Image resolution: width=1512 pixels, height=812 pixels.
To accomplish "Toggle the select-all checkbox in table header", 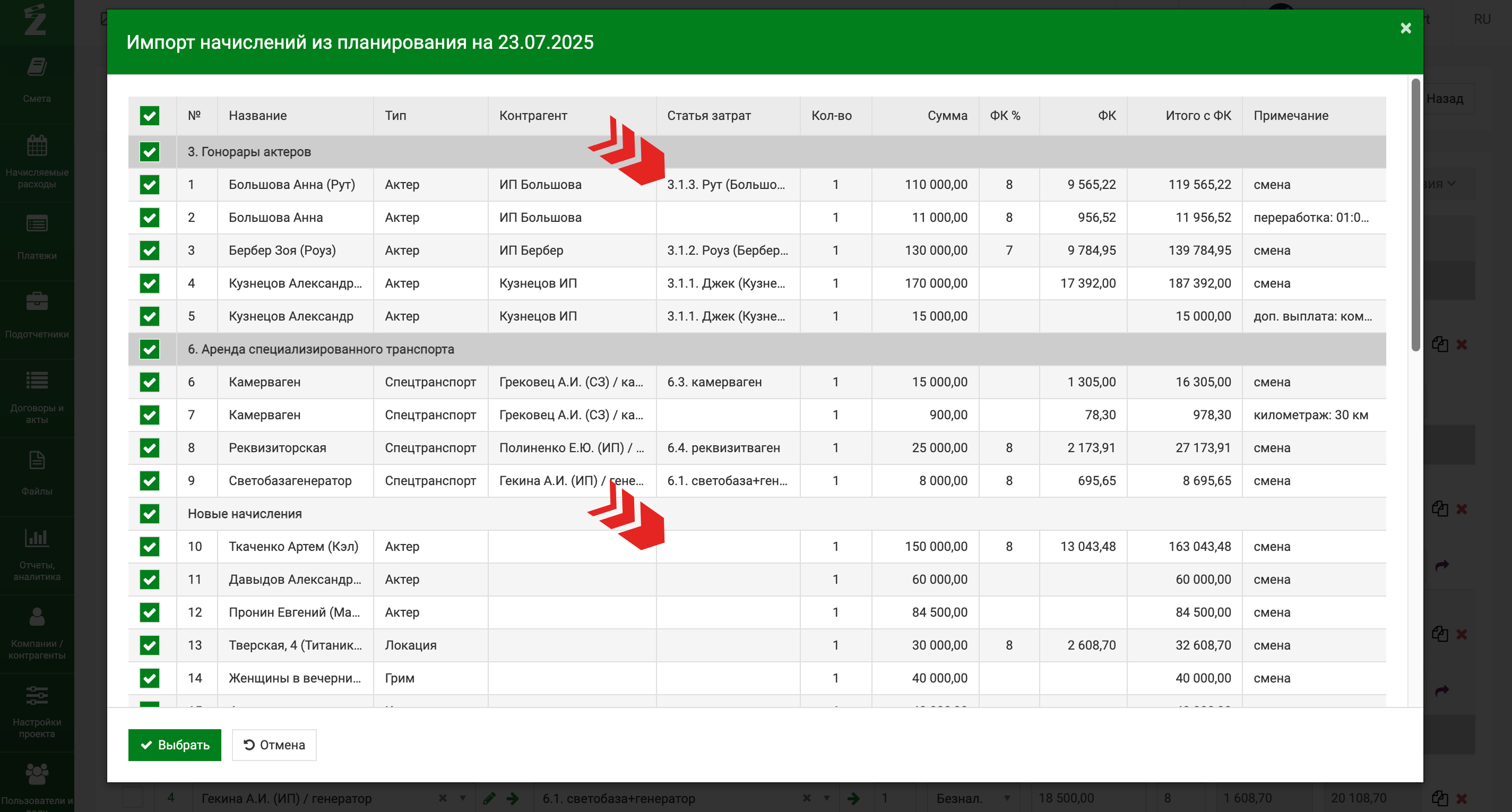I will point(150,116).
